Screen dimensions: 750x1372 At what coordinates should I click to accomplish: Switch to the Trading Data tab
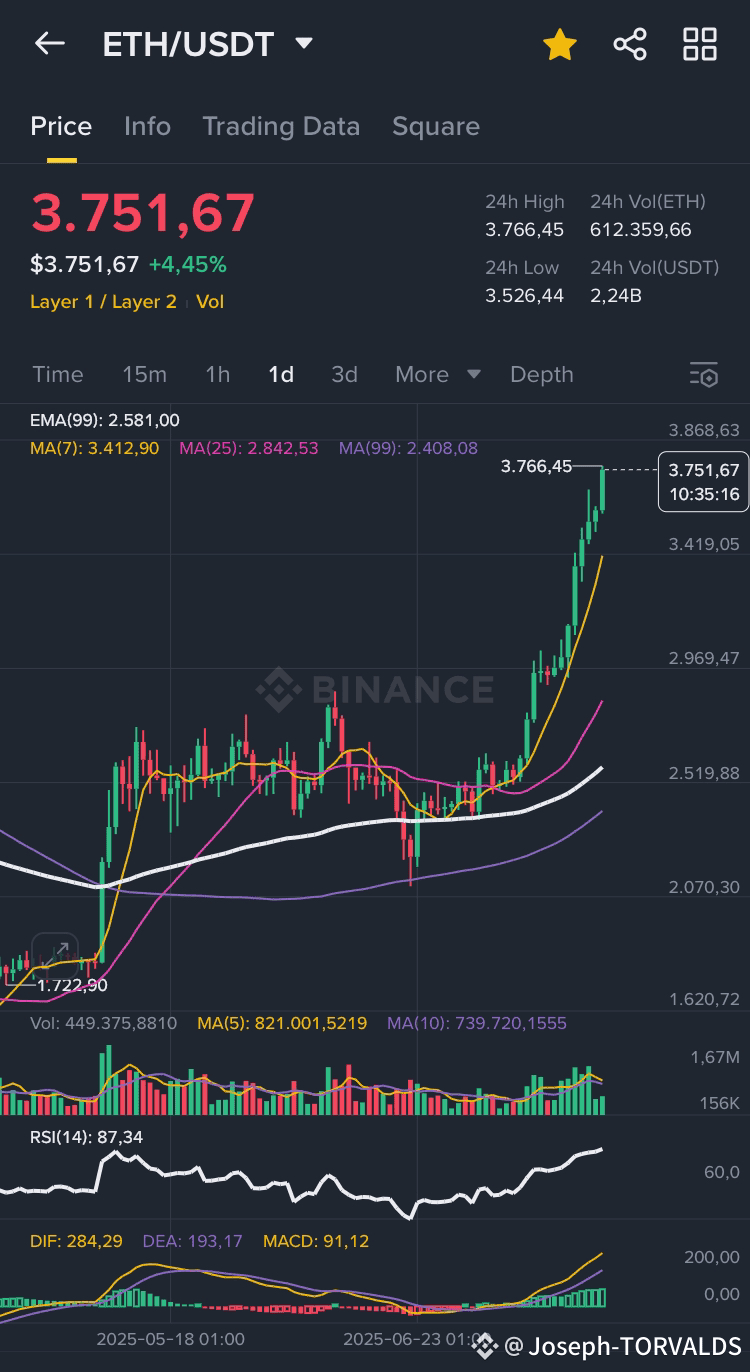(281, 126)
